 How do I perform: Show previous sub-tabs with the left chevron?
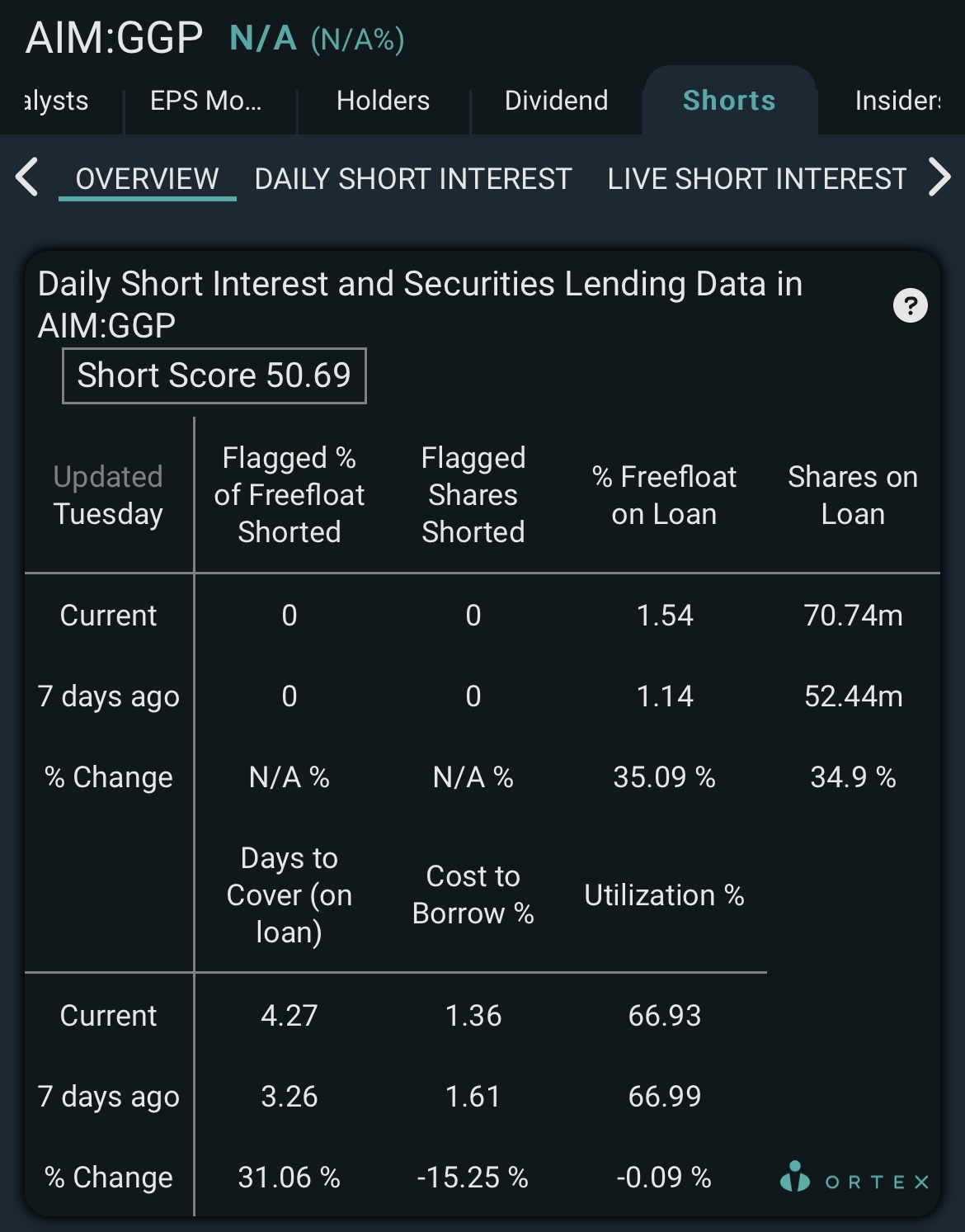tap(27, 177)
